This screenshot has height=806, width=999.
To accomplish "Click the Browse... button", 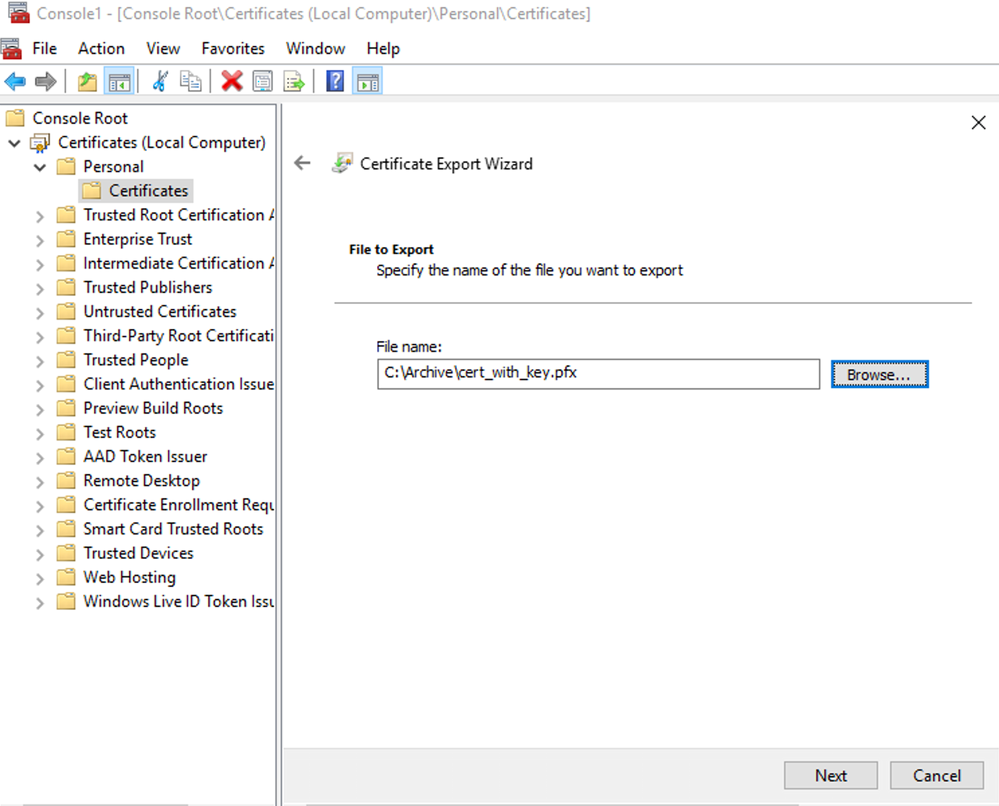I will tap(879, 375).
